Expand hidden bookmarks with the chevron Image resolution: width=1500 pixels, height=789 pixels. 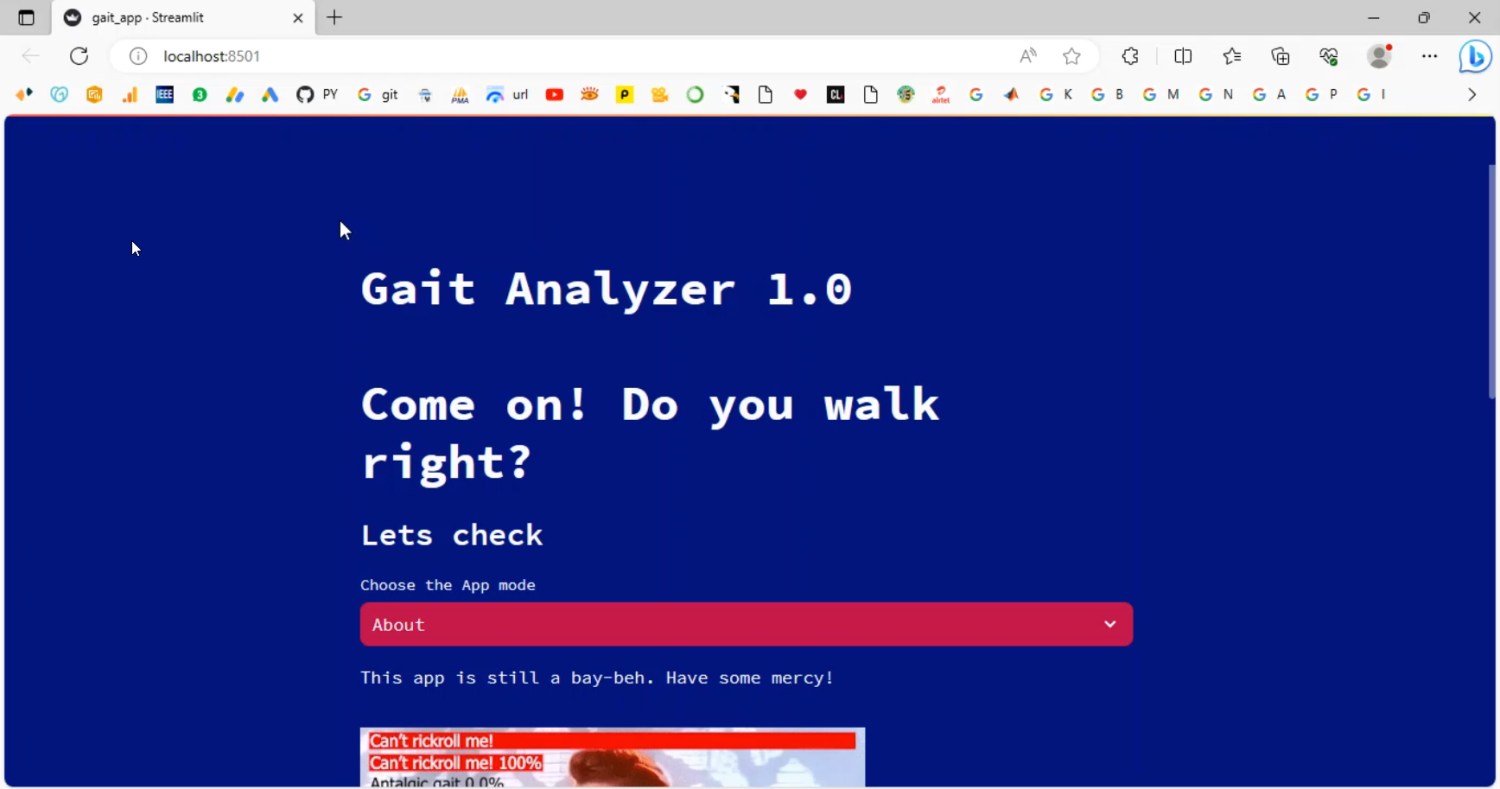coord(1471,94)
